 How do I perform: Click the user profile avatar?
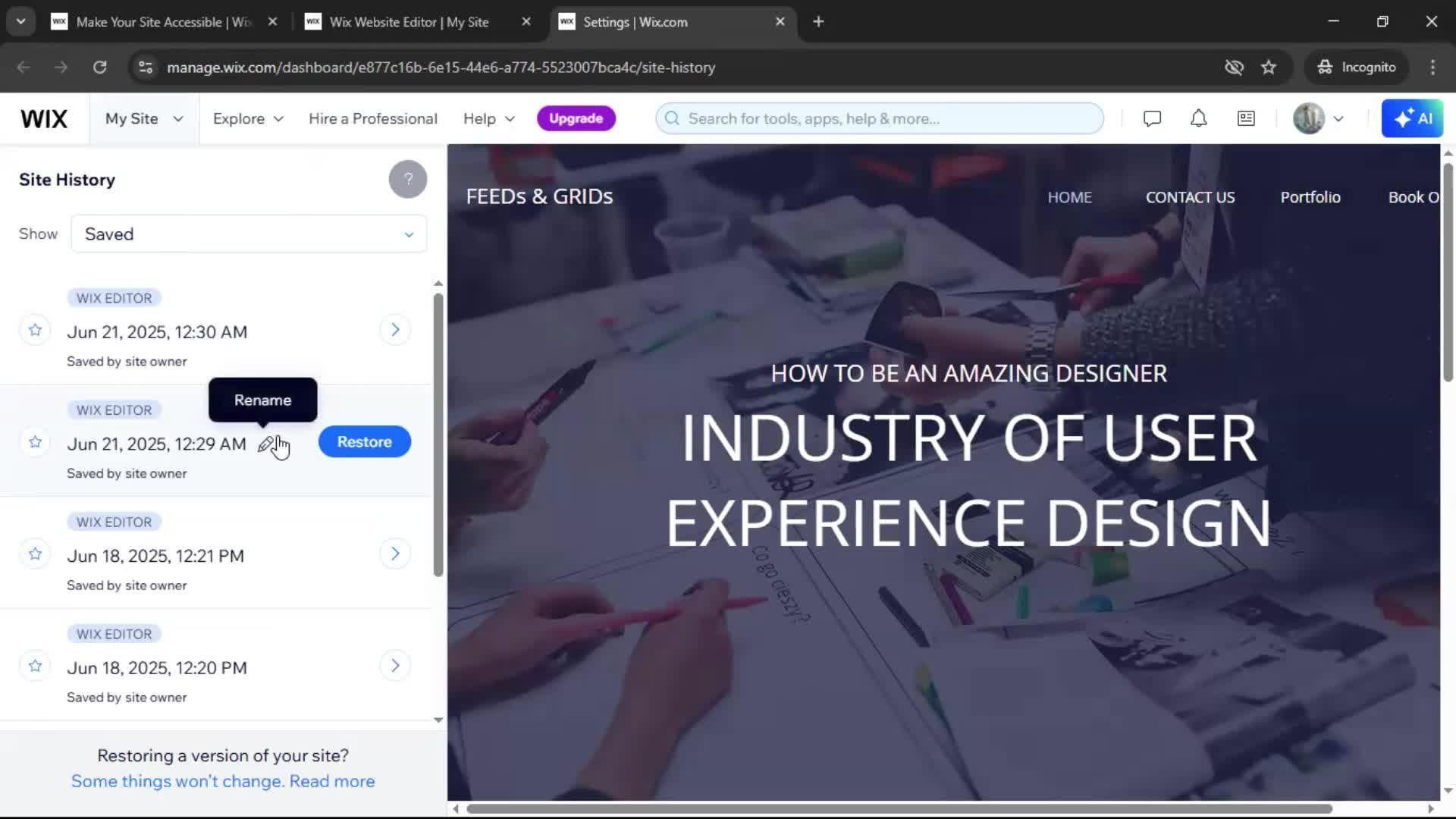(1309, 119)
